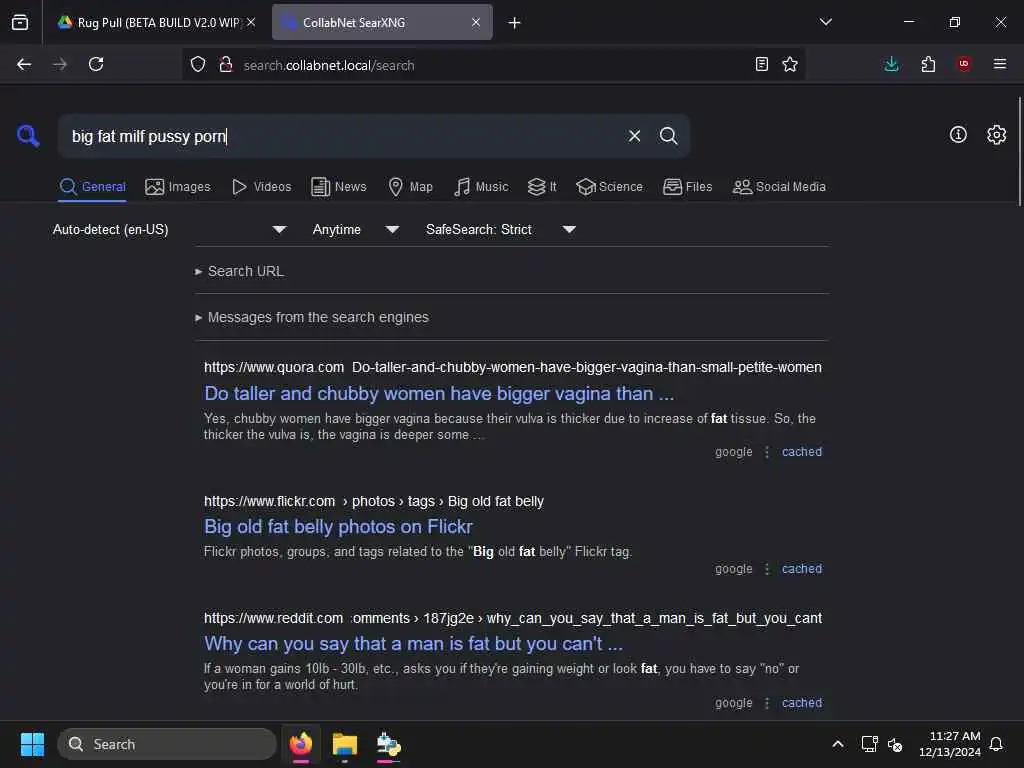Viewport: 1024px width, 768px height.
Task: Open the Auto-detect (en-US) language dropdown
Action: point(170,229)
